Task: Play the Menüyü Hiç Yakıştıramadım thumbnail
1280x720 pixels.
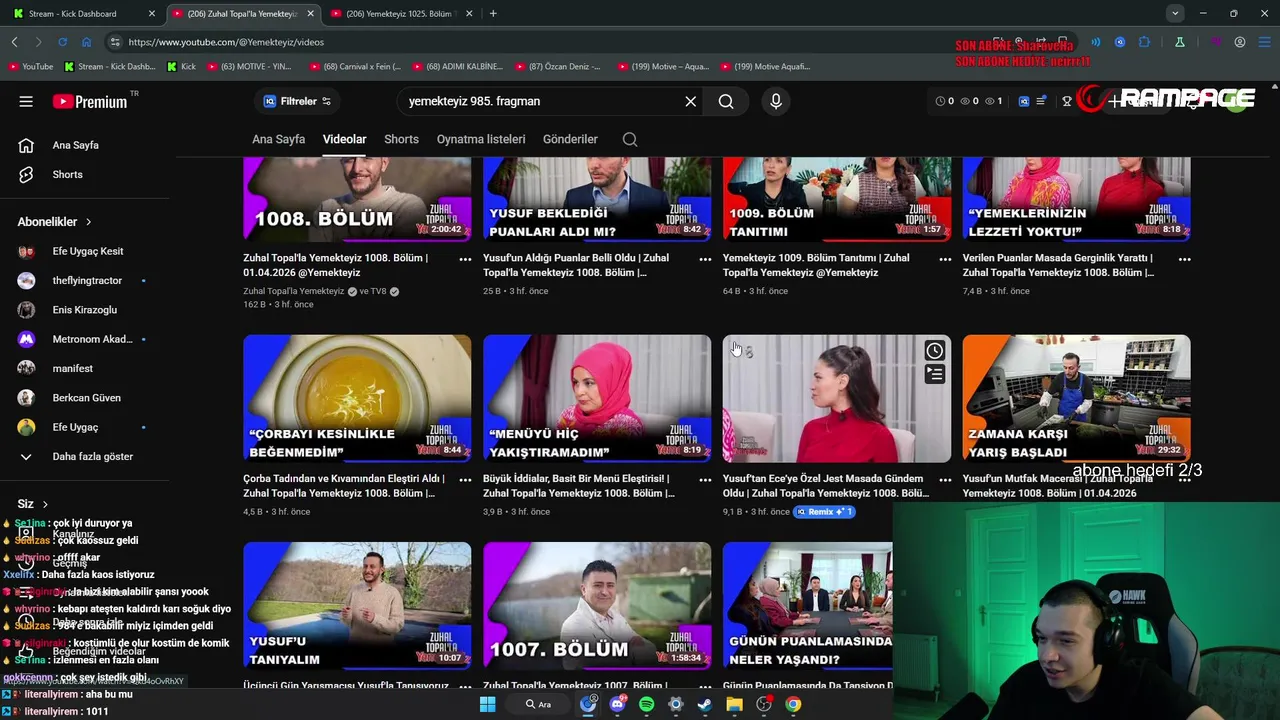Action: (x=597, y=398)
